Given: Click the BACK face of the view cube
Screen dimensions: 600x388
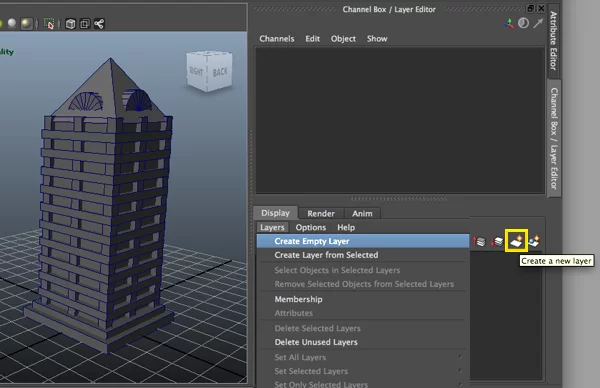Looking at the screenshot, I should [220, 72].
